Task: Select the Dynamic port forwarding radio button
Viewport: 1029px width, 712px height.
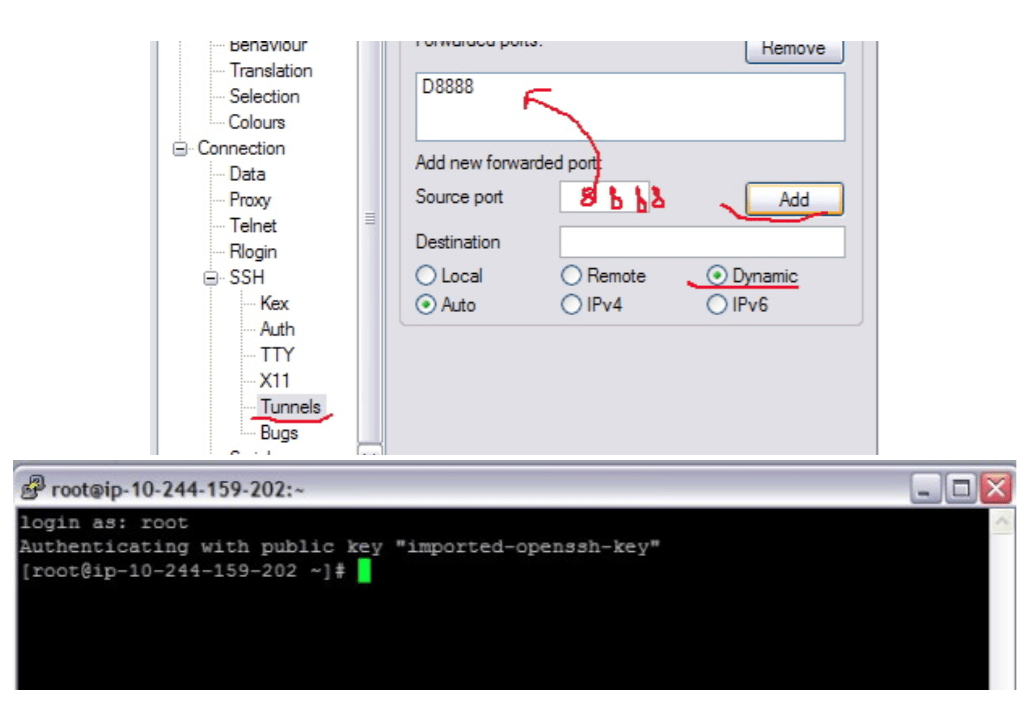Action: pos(717,276)
